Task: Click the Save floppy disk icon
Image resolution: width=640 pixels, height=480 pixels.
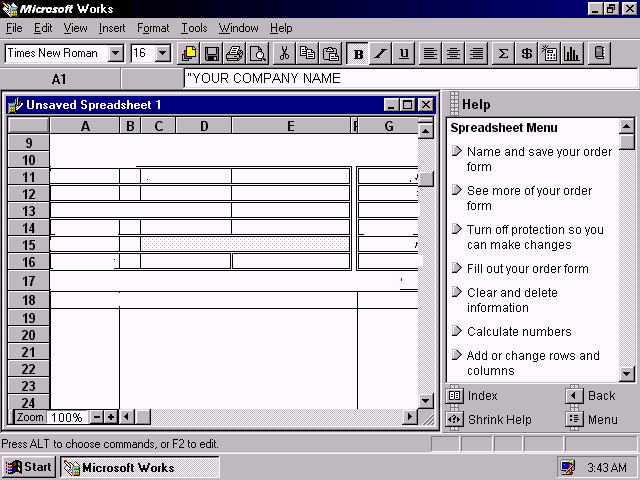Action: click(211, 53)
